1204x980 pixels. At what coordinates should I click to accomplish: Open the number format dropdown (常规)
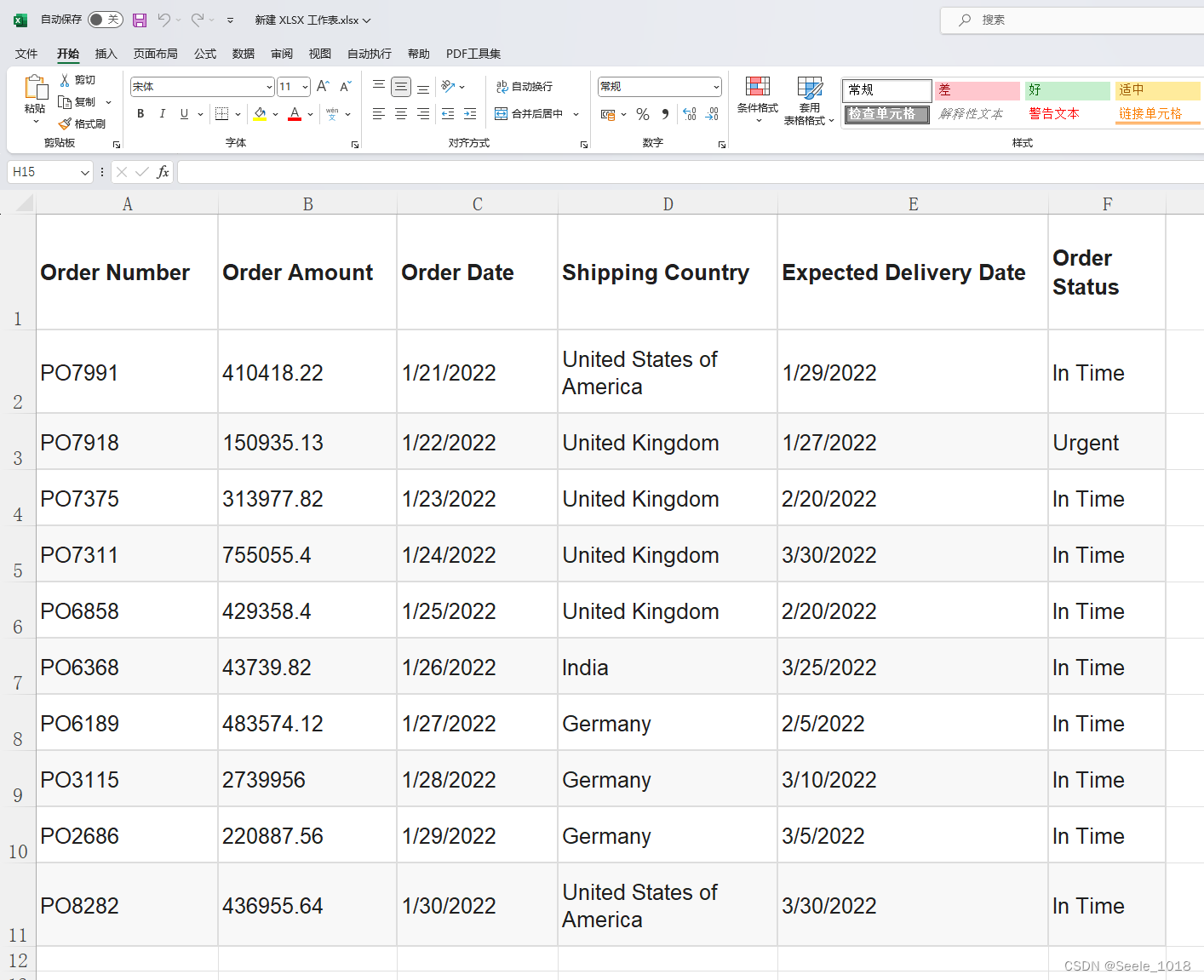pyautogui.click(x=716, y=87)
